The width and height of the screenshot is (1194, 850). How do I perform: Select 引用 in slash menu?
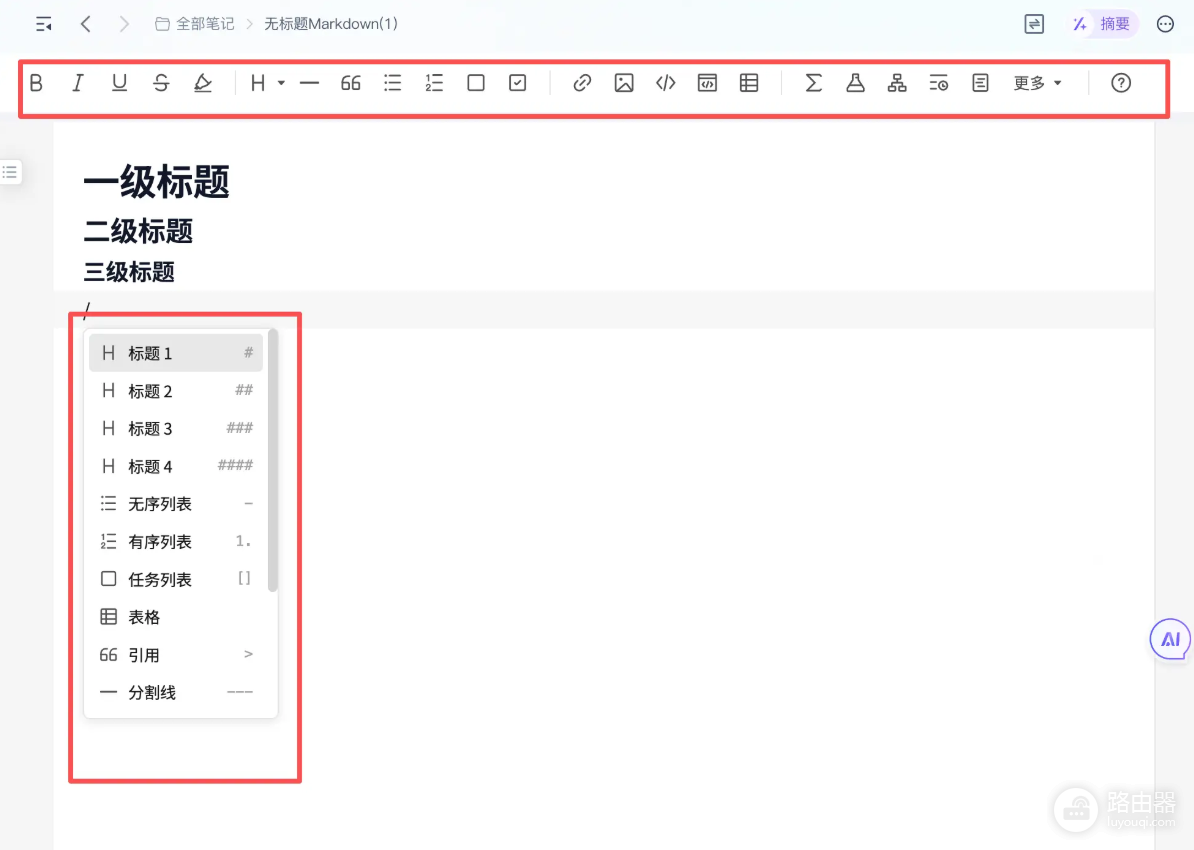coord(176,654)
